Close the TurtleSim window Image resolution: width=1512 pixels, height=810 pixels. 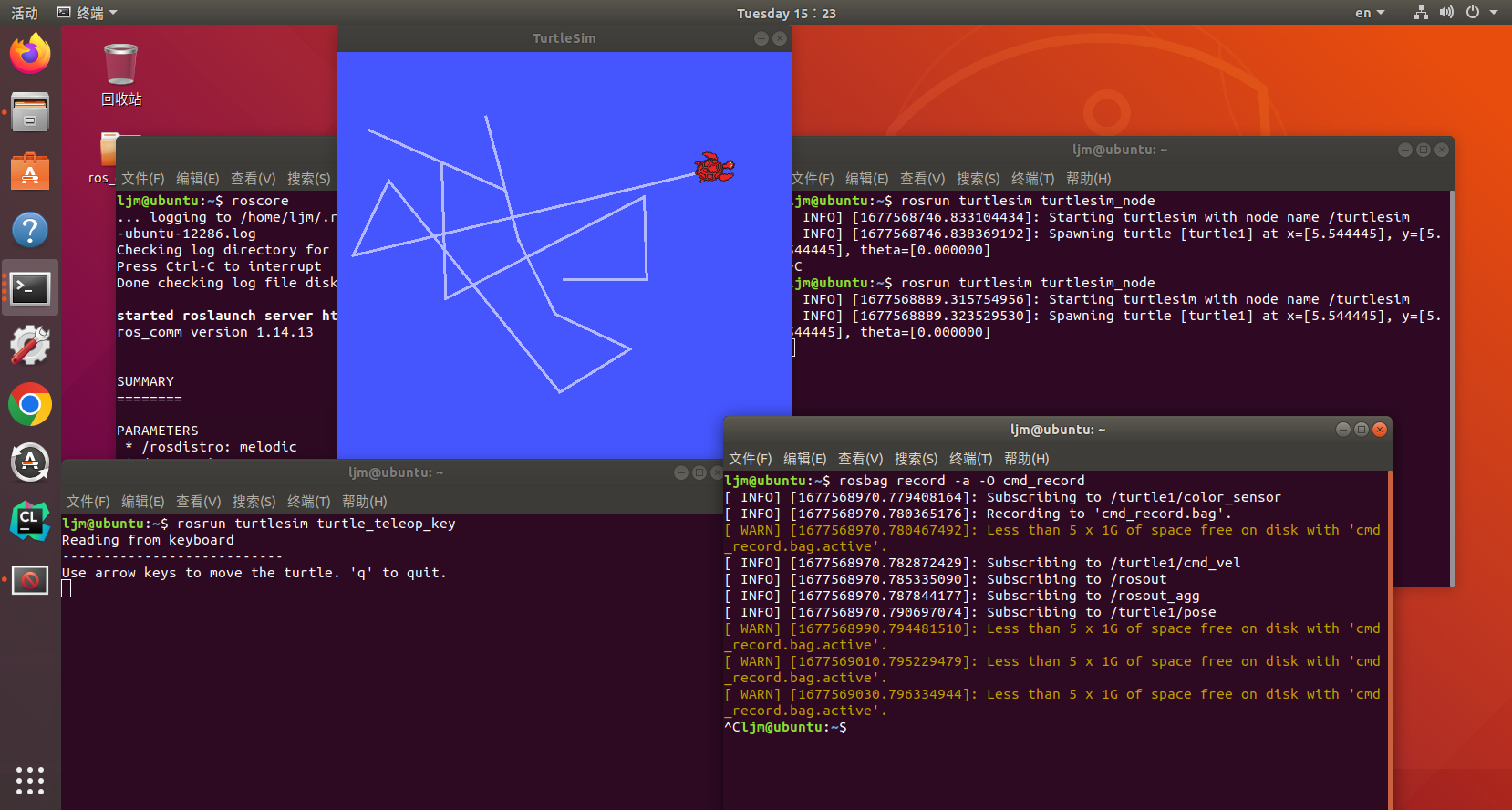click(x=780, y=38)
